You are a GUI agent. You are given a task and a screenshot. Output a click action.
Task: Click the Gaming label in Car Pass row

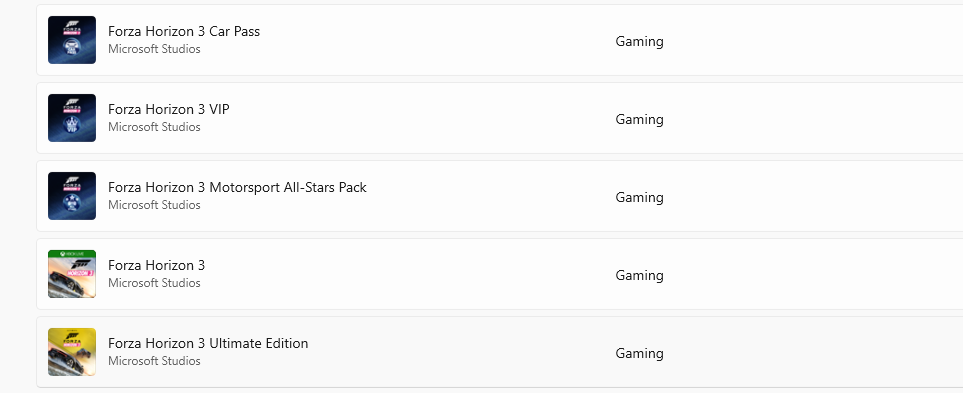coord(639,41)
